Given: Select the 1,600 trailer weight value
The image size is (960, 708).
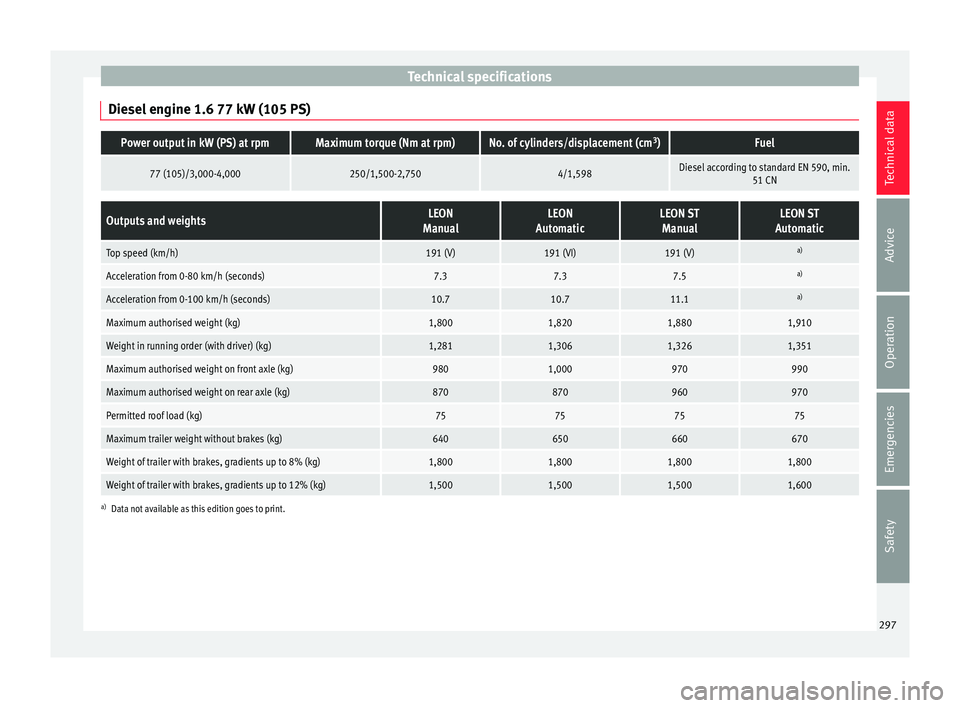Looking at the screenshot, I should click(x=800, y=486).
